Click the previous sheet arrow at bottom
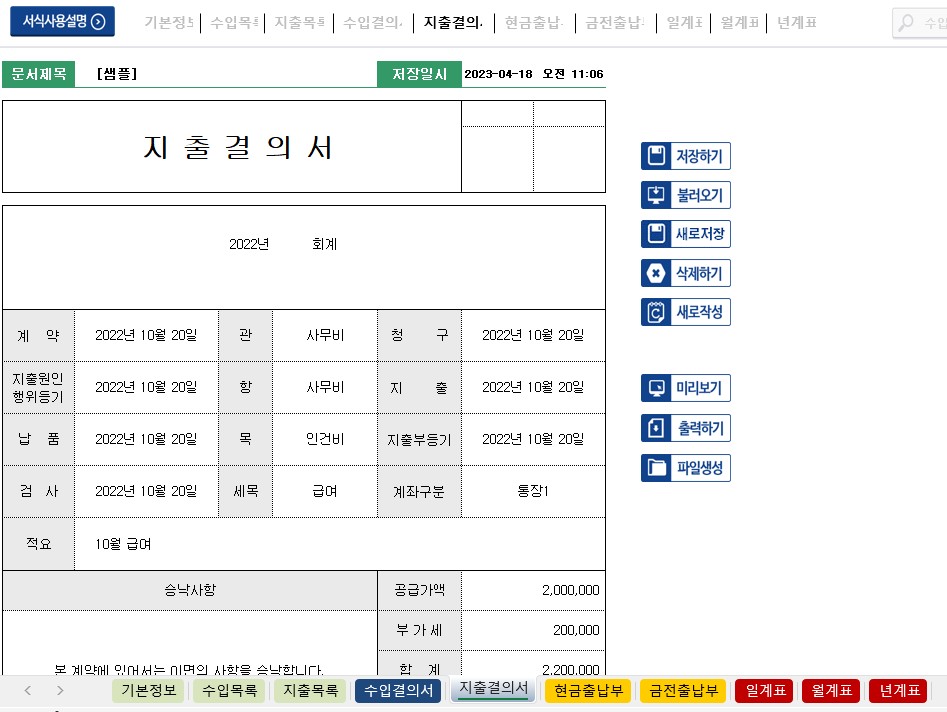 [x=27, y=690]
